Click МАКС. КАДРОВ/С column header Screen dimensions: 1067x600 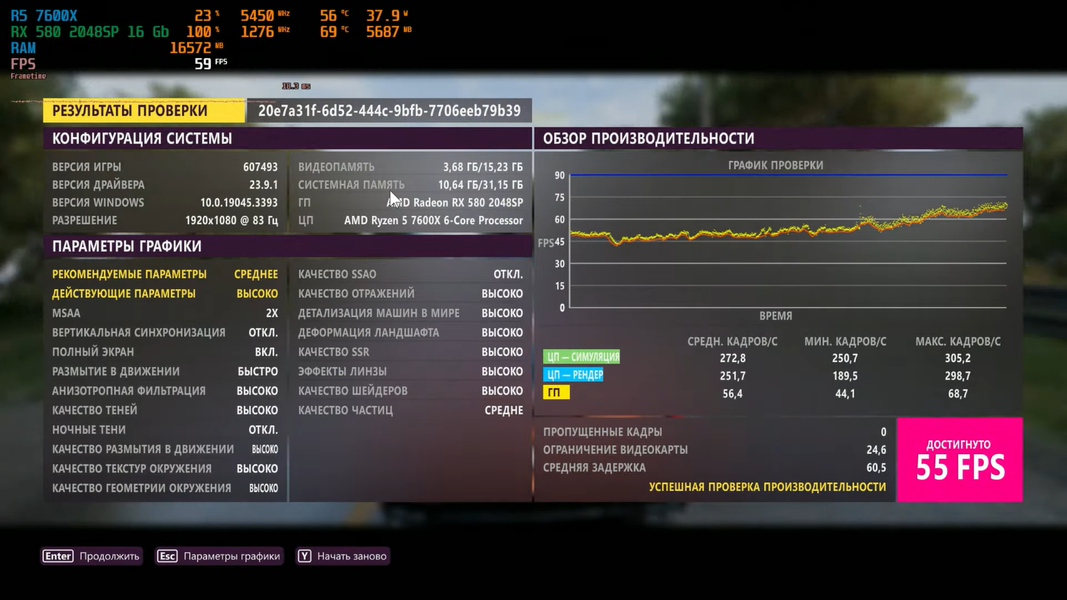[x=957, y=341]
